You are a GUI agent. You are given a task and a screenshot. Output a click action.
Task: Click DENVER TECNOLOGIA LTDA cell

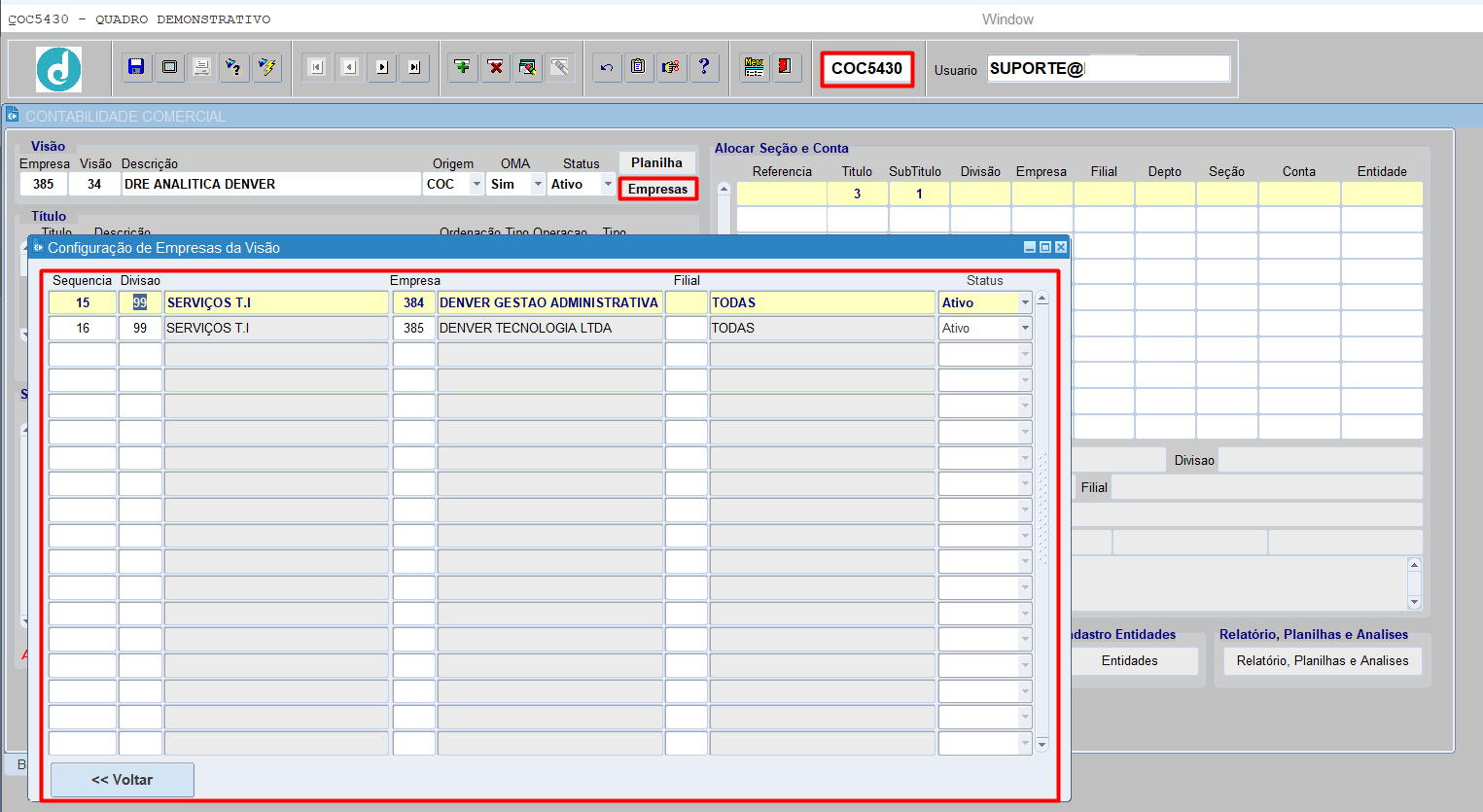click(x=549, y=328)
